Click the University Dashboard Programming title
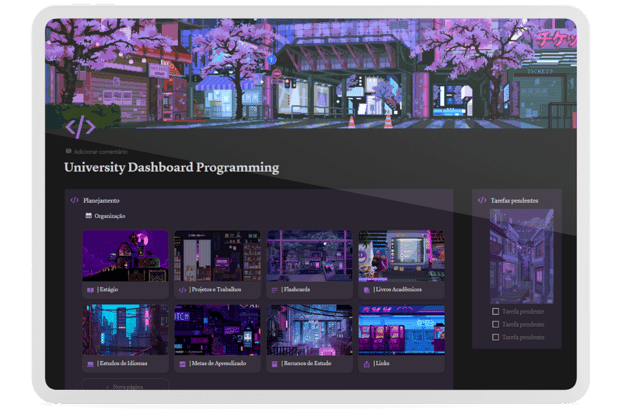This screenshot has width=621, height=414. pos(171,168)
